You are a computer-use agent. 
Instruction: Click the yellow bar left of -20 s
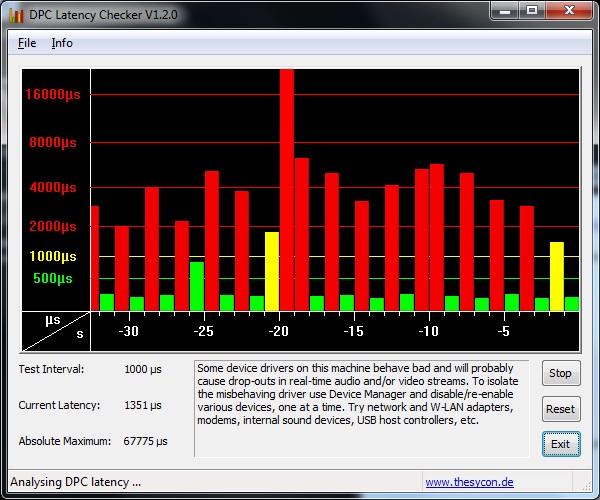[272, 271]
